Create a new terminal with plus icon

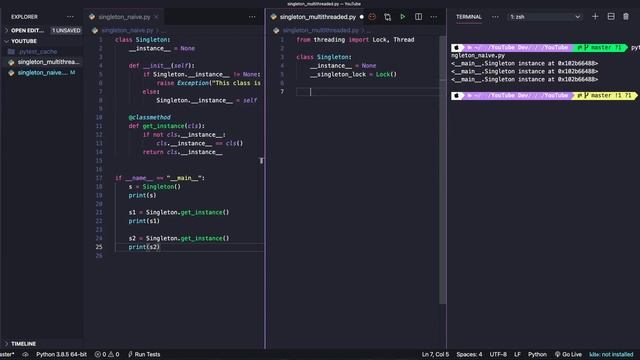(595, 16)
